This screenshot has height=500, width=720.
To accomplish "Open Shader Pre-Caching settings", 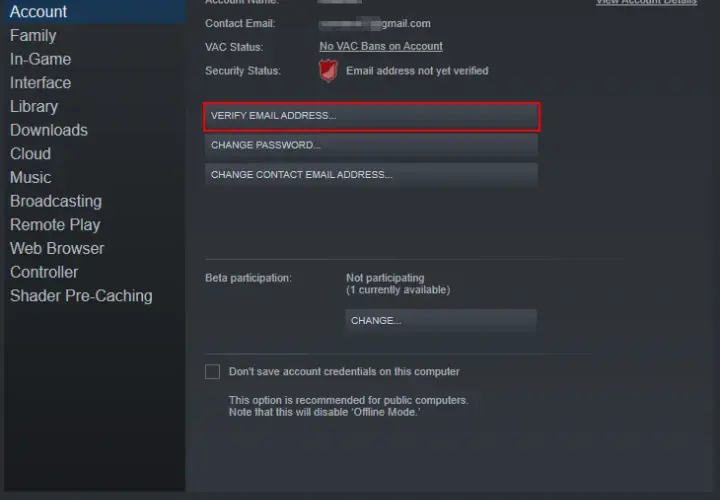I will pyautogui.click(x=81, y=296).
